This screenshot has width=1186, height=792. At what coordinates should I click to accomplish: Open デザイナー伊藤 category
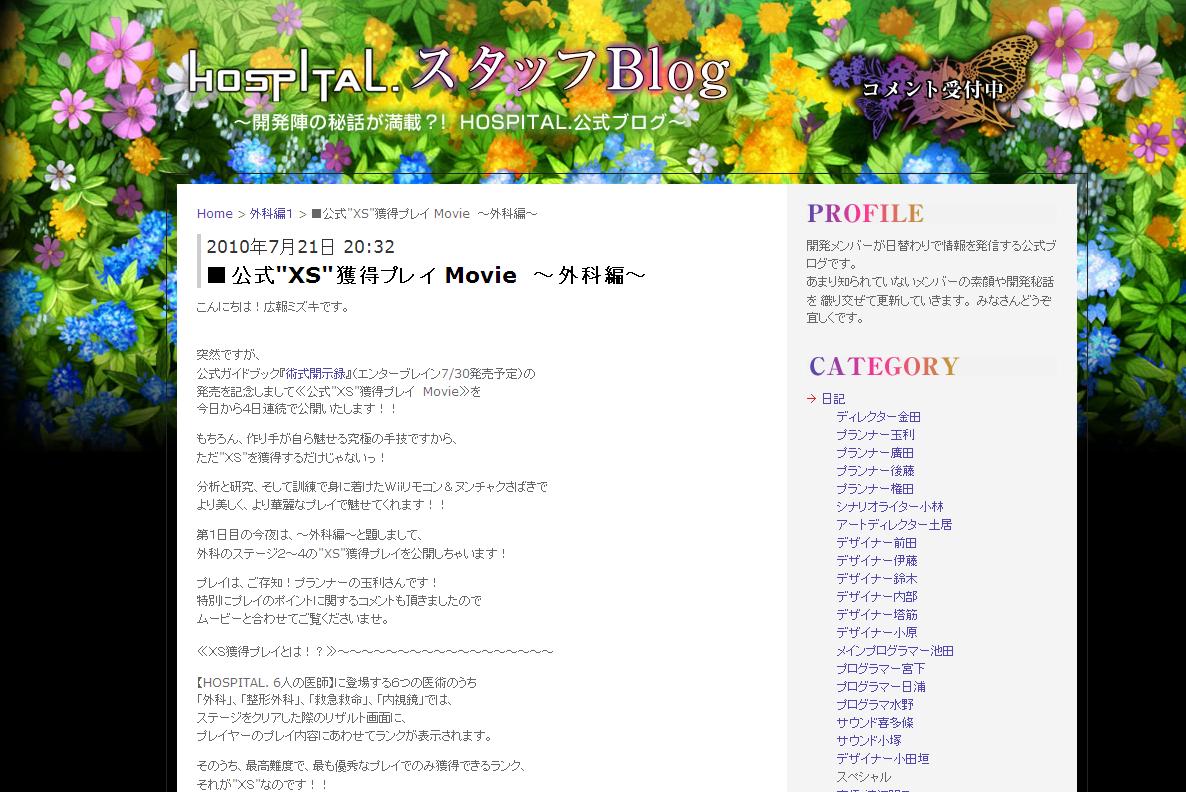tap(877, 561)
